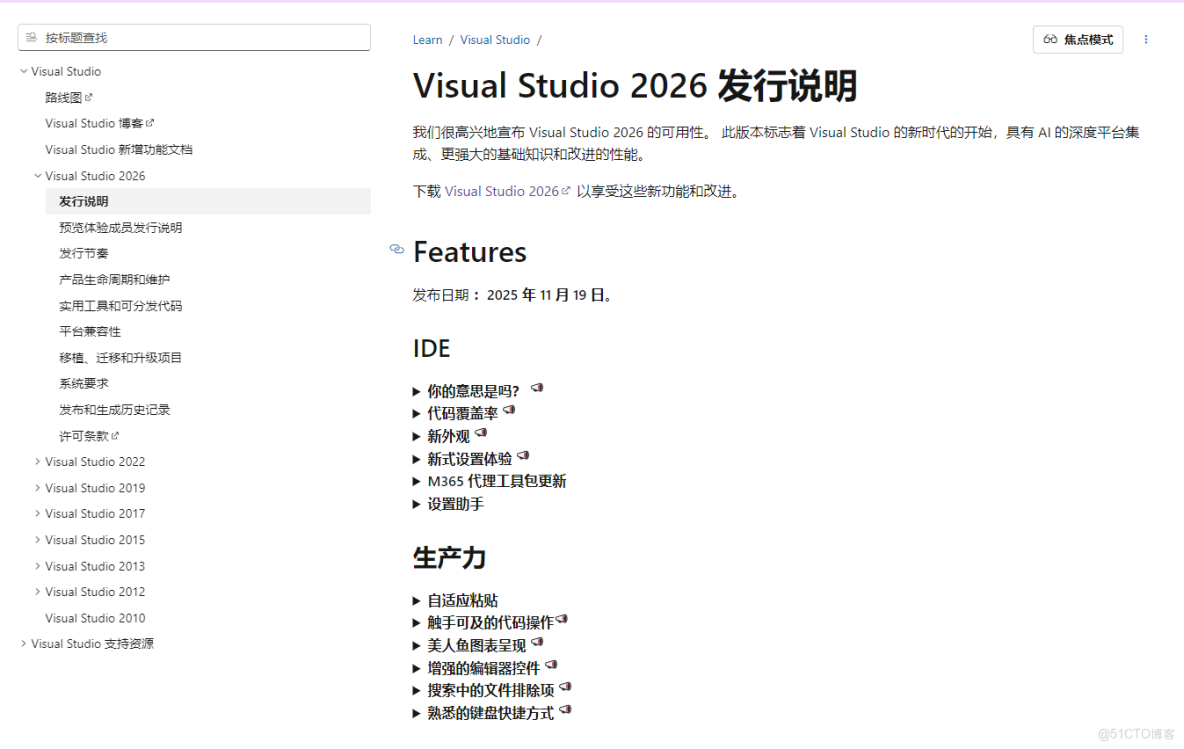Expand the 你的意思是吗 disclosure triangle
This screenshot has width=1184, height=749.
pyautogui.click(x=417, y=389)
